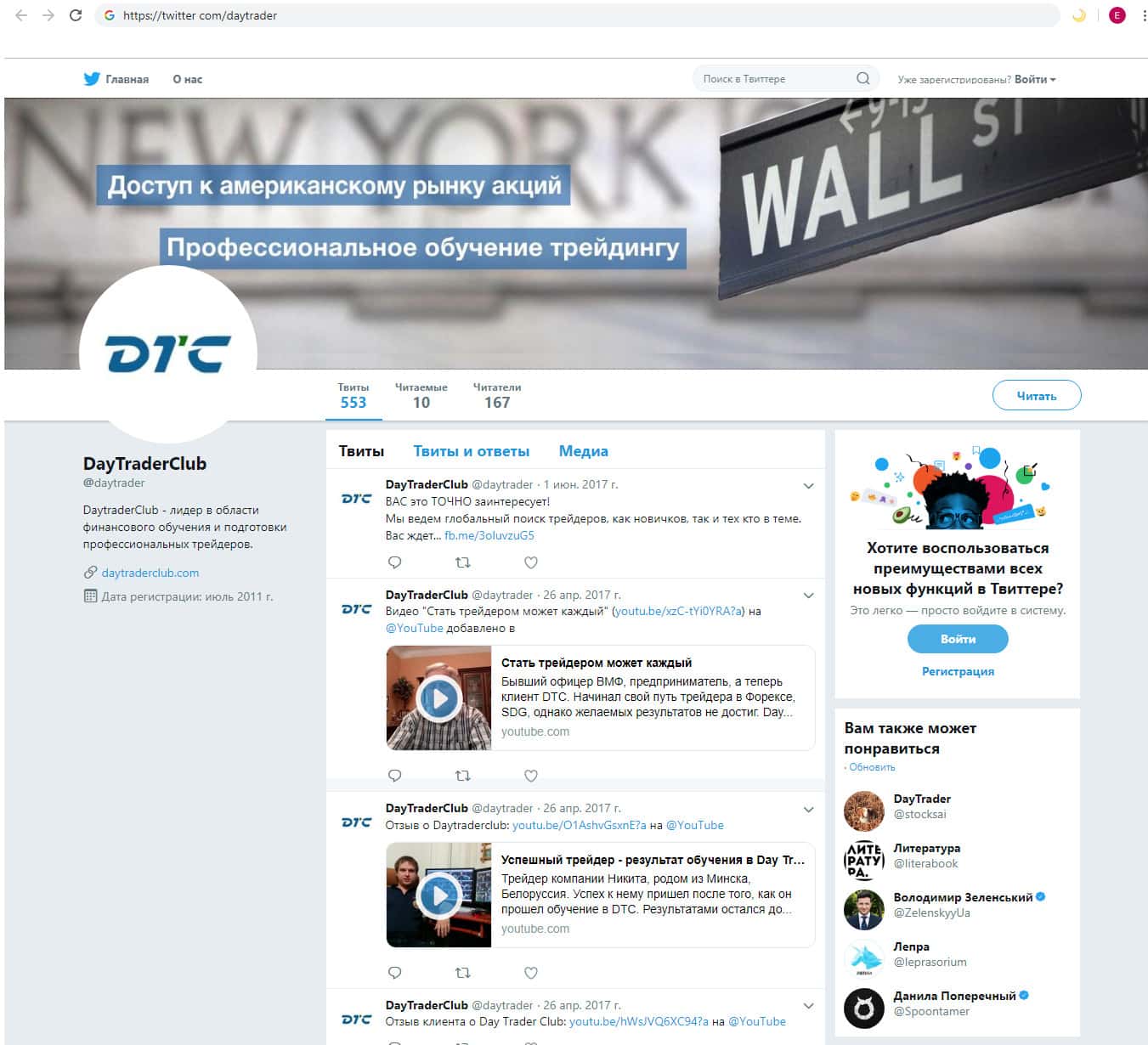Screen dimensions: 1148x1045
Task: Retweet the 1 июн. 2017 tweet
Action: coord(463,562)
